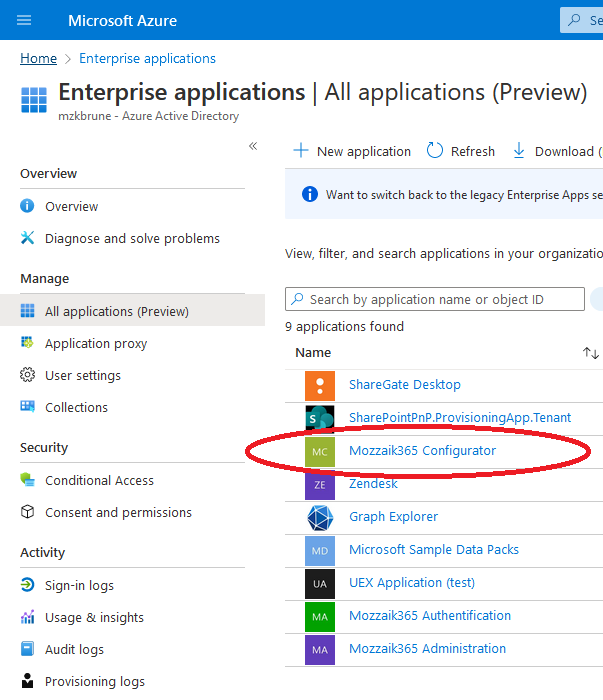The height and width of the screenshot is (700, 603).
Task: Click legacy Enterprise Apps banner text
Action: (464, 195)
